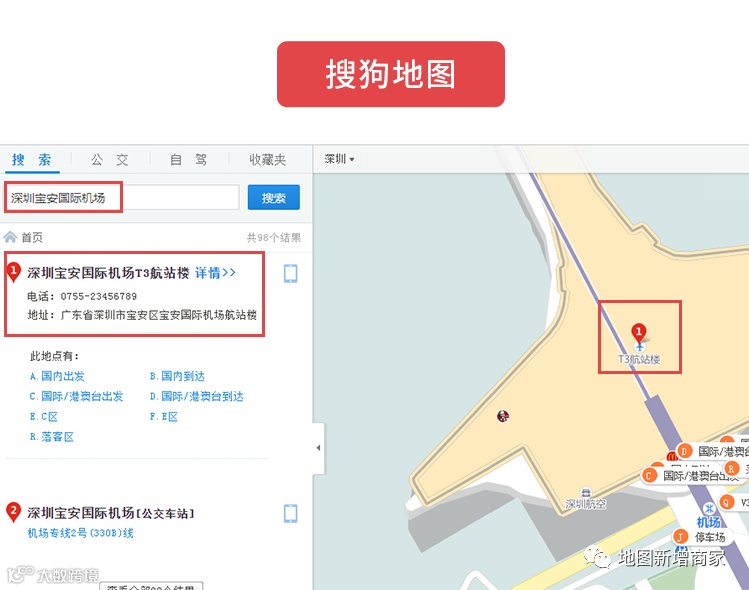The width and height of the screenshot is (749, 590).
Task: Send T3航站楼 result to phone icon
Action: click(x=290, y=273)
